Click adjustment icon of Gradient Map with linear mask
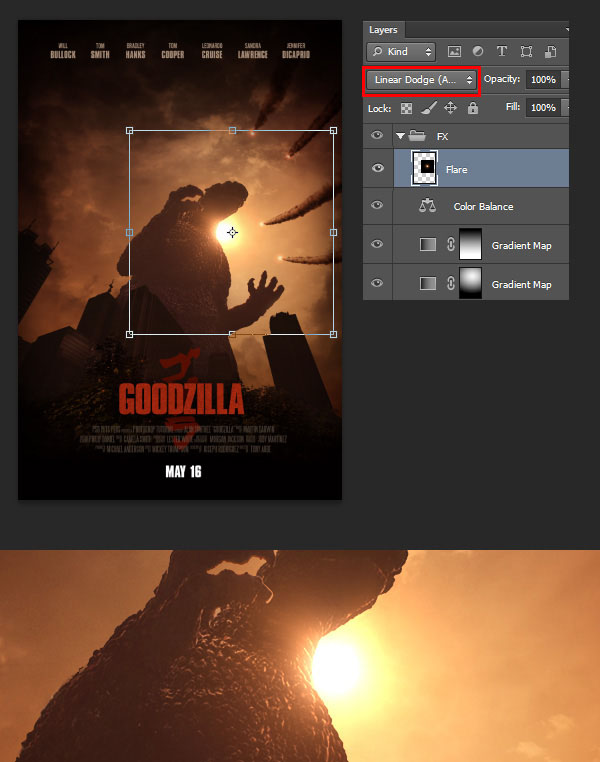This screenshot has width=600, height=762. coord(428,244)
